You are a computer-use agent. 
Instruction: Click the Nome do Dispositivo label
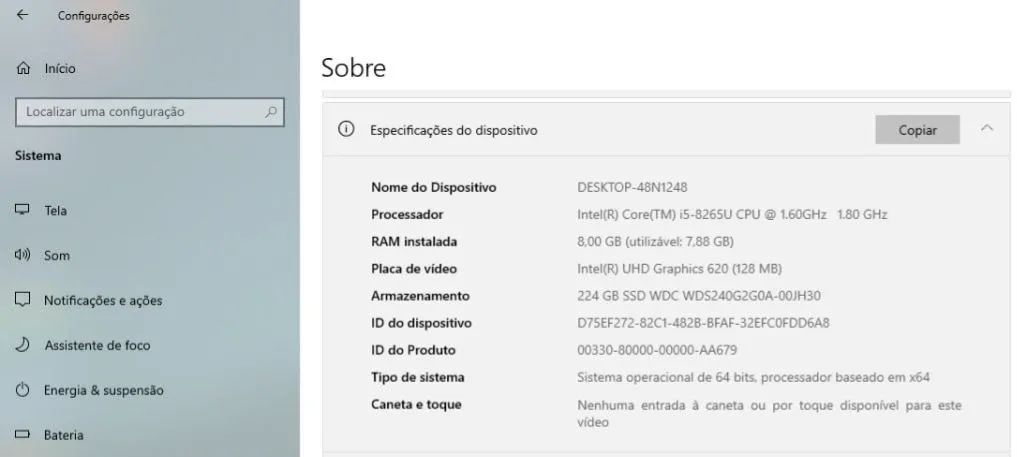click(x=433, y=187)
